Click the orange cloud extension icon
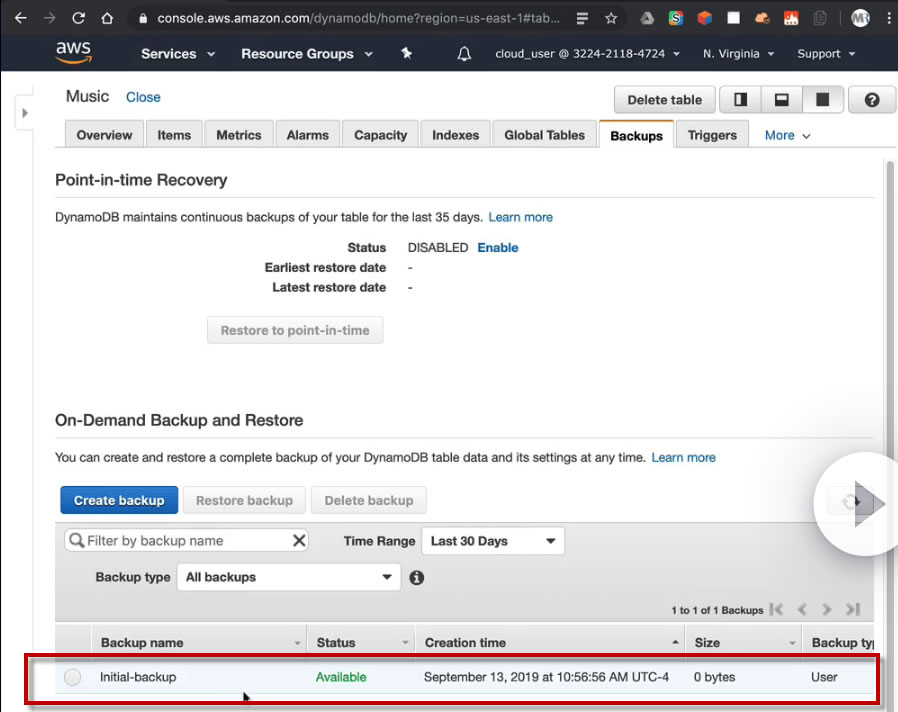 (x=762, y=18)
